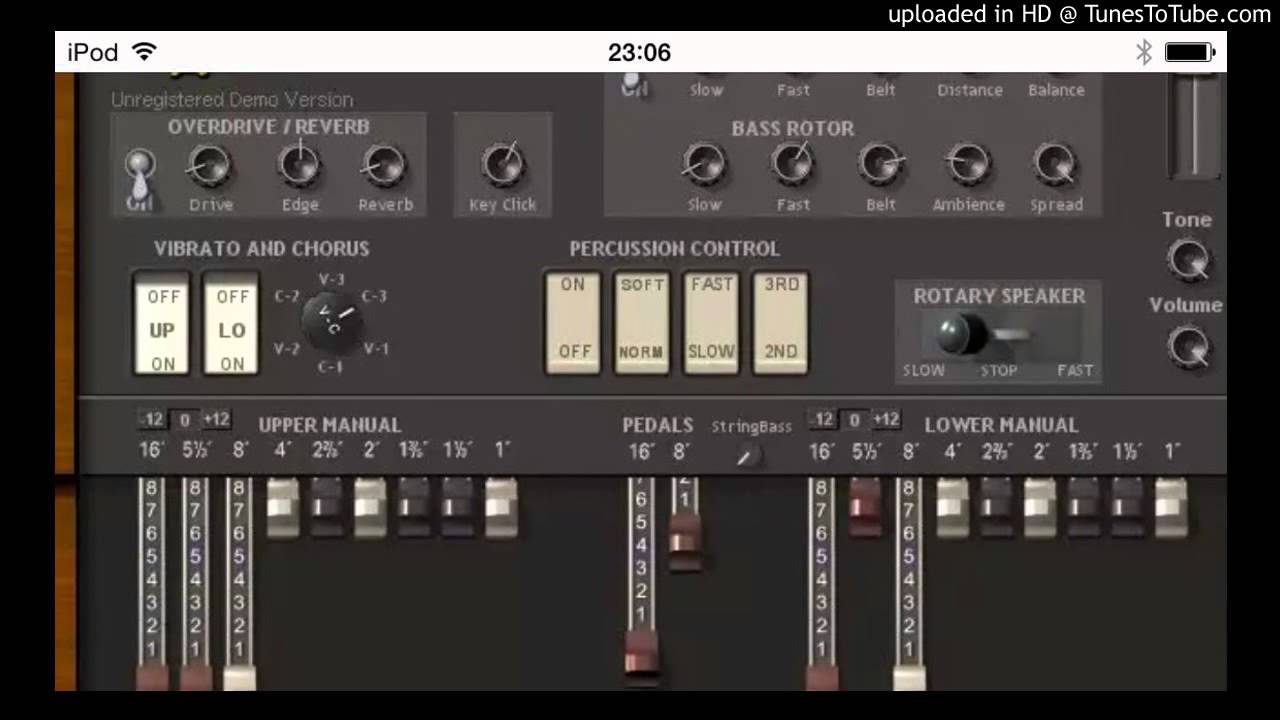
Task: Click Upper Manual 1' drawbar
Action: [501, 507]
